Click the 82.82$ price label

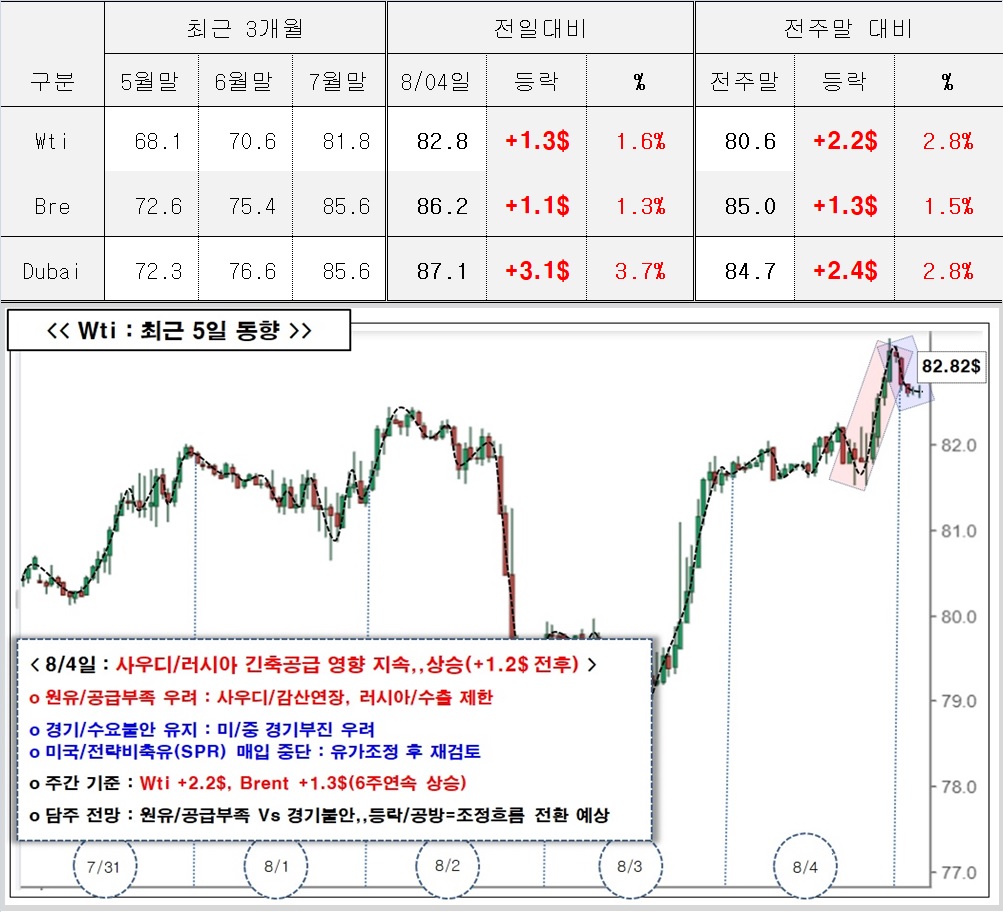951,366
